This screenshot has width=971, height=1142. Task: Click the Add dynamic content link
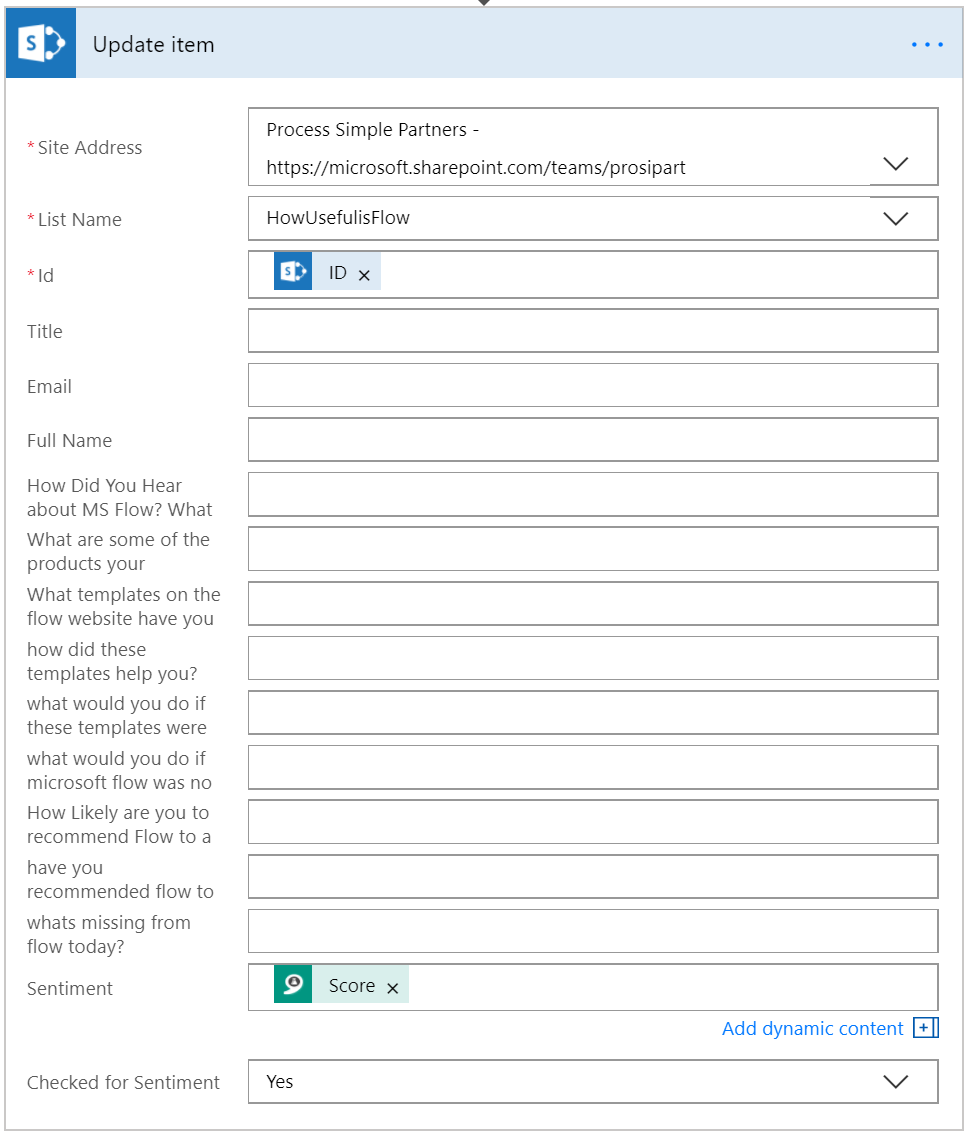tap(812, 1028)
